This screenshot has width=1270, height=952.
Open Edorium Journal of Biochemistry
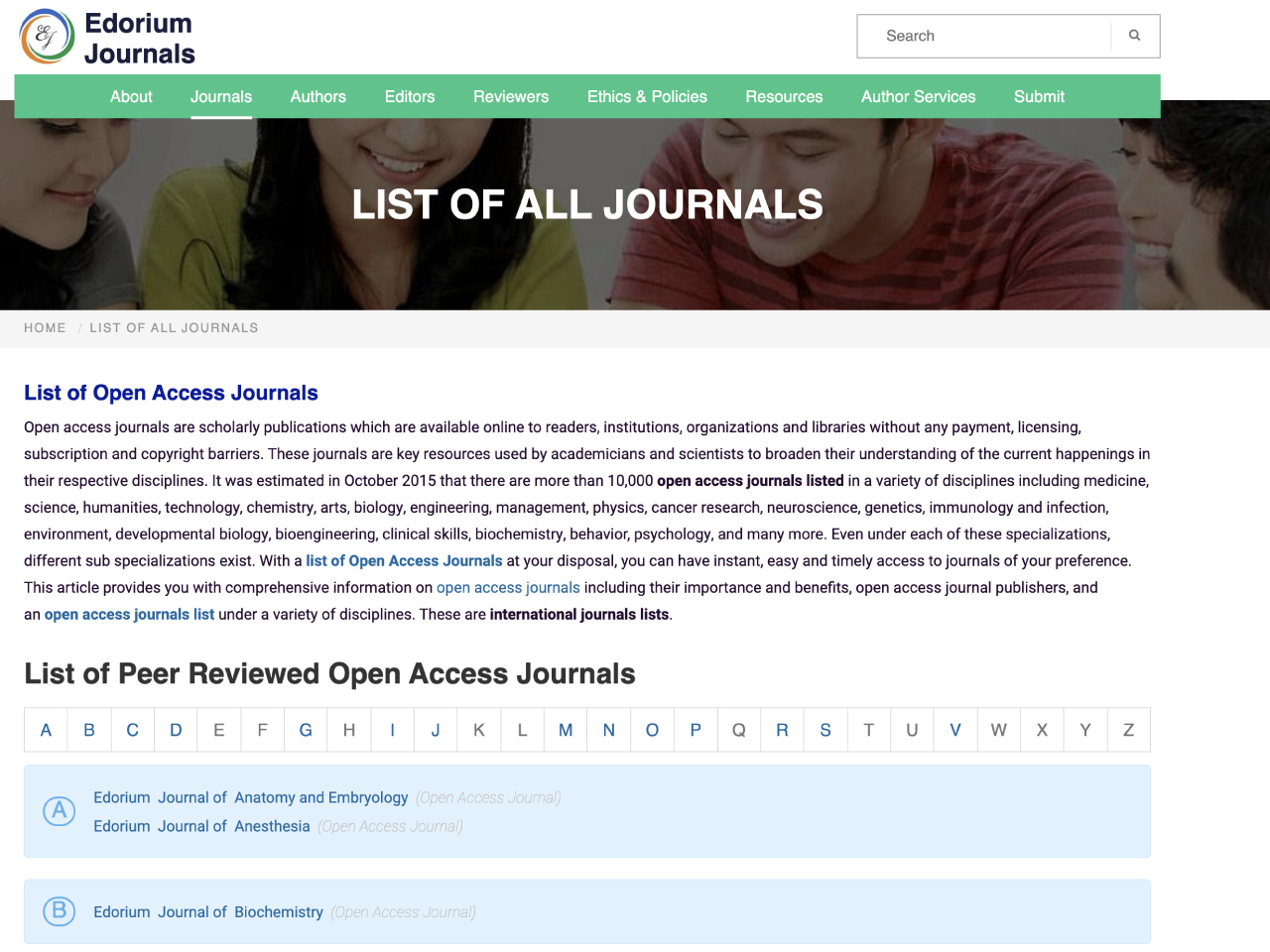[x=208, y=912]
